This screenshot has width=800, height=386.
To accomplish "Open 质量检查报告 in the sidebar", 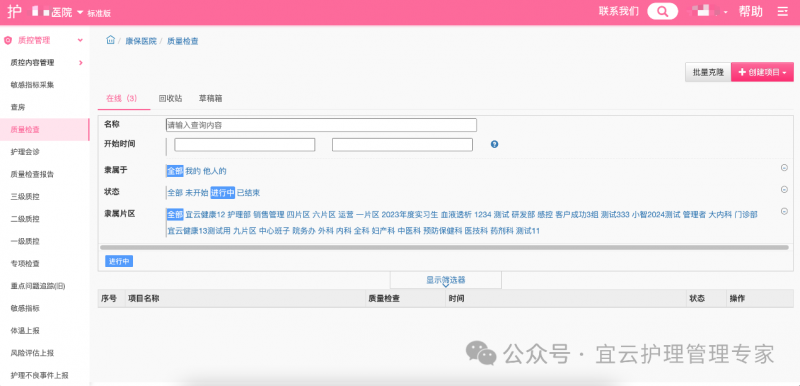I will tap(32, 174).
